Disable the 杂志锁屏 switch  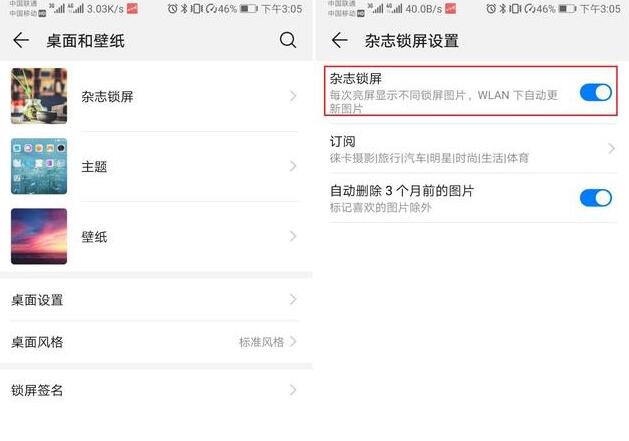pos(595,92)
